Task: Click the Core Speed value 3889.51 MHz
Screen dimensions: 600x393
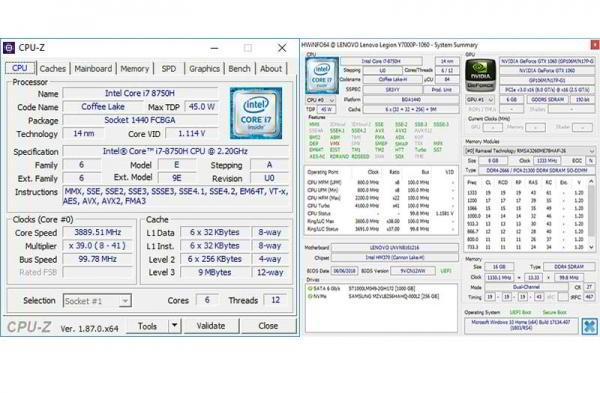Action: pos(98,232)
